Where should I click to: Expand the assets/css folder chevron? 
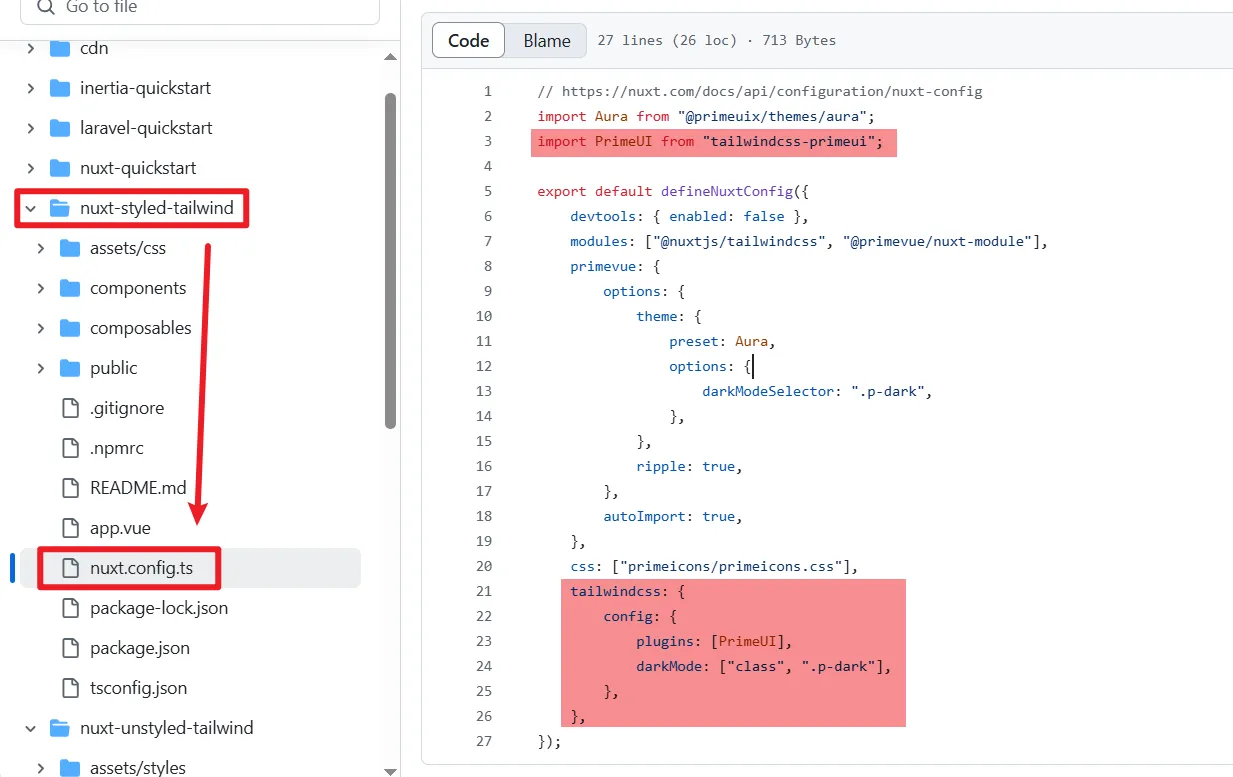[x=40, y=248]
